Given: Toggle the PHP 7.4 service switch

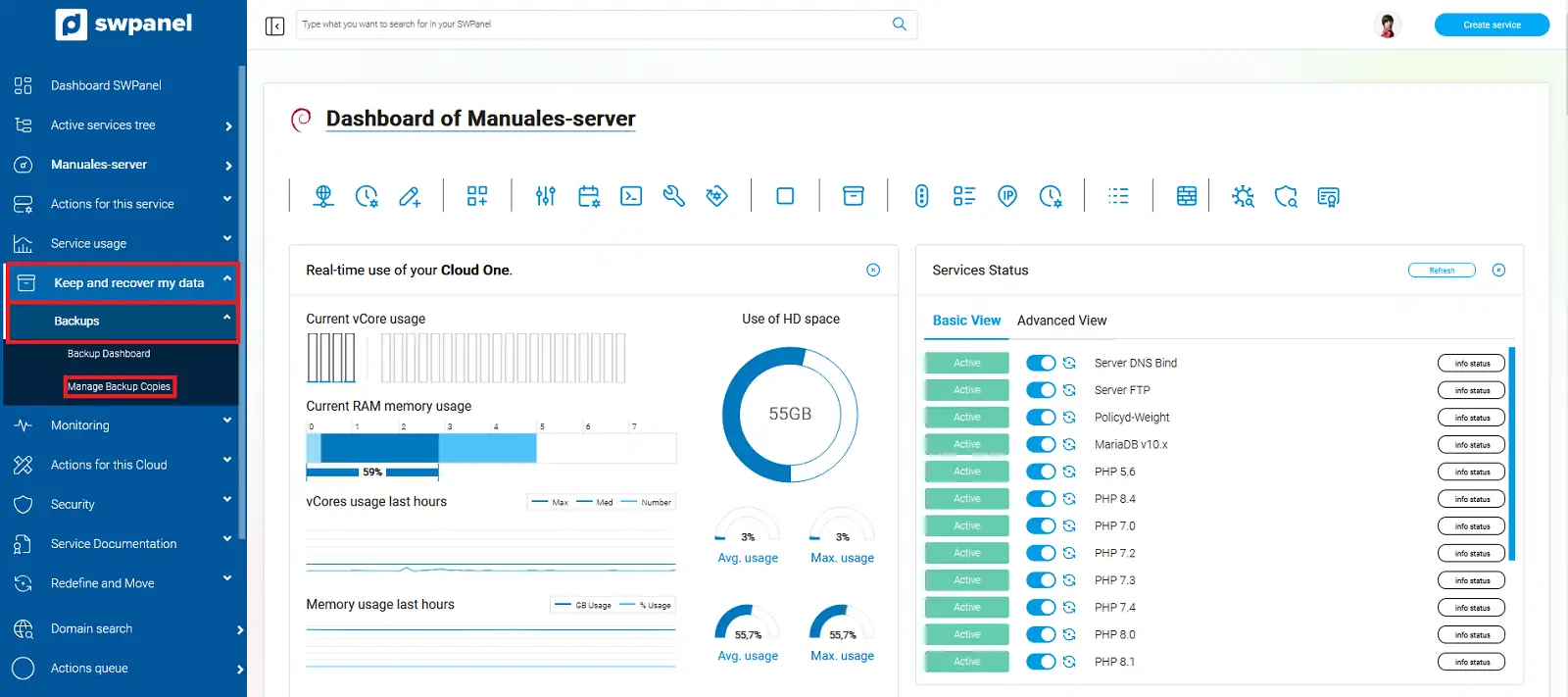Looking at the screenshot, I should (1040, 608).
